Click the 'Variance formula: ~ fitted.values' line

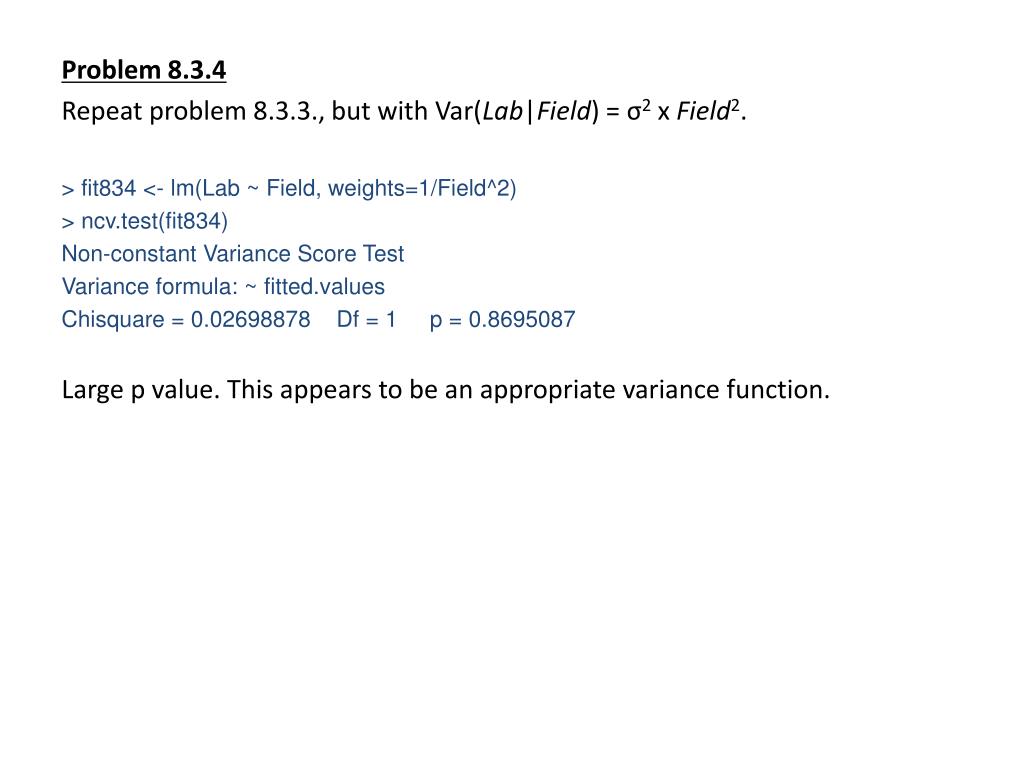click(x=223, y=287)
